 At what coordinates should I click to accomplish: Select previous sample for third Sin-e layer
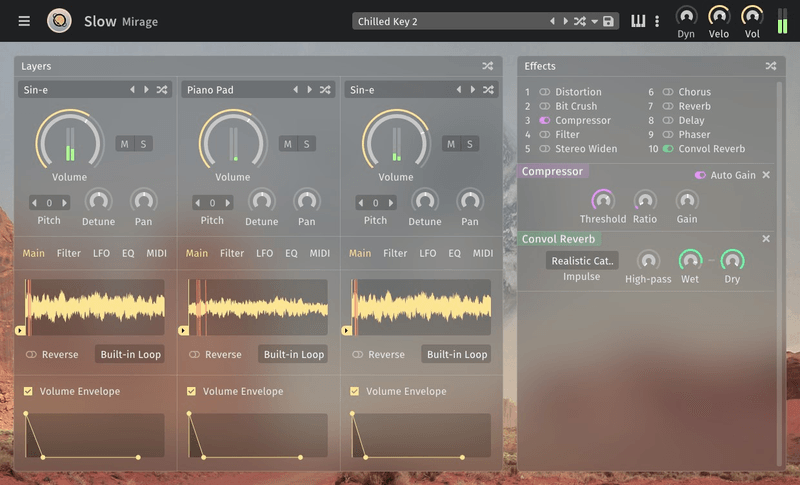click(x=459, y=89)
